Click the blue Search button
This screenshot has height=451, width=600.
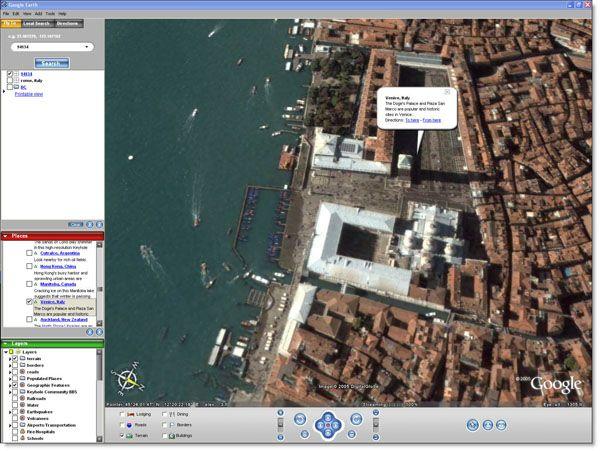52,63
